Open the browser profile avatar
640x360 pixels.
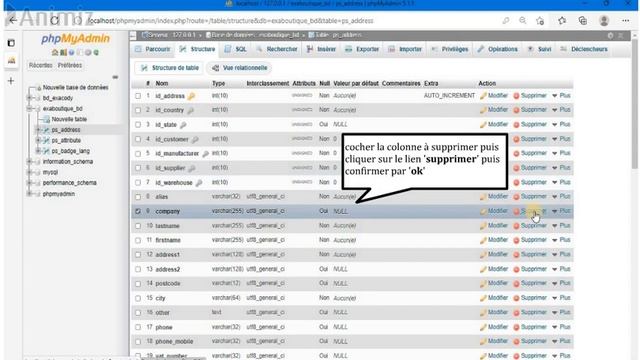[604, 20]
